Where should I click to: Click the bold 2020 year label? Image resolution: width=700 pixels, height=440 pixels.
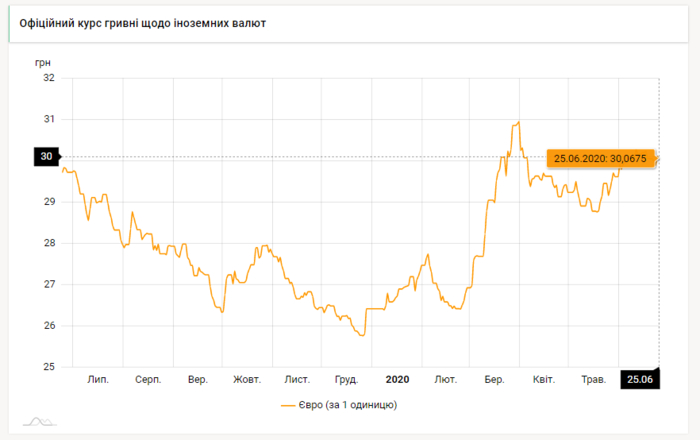click(397, 379)
